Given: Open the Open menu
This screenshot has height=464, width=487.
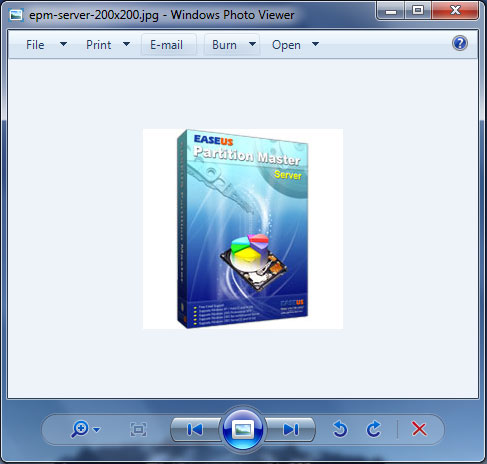Looking at the screenshot, I should point(286,45).
